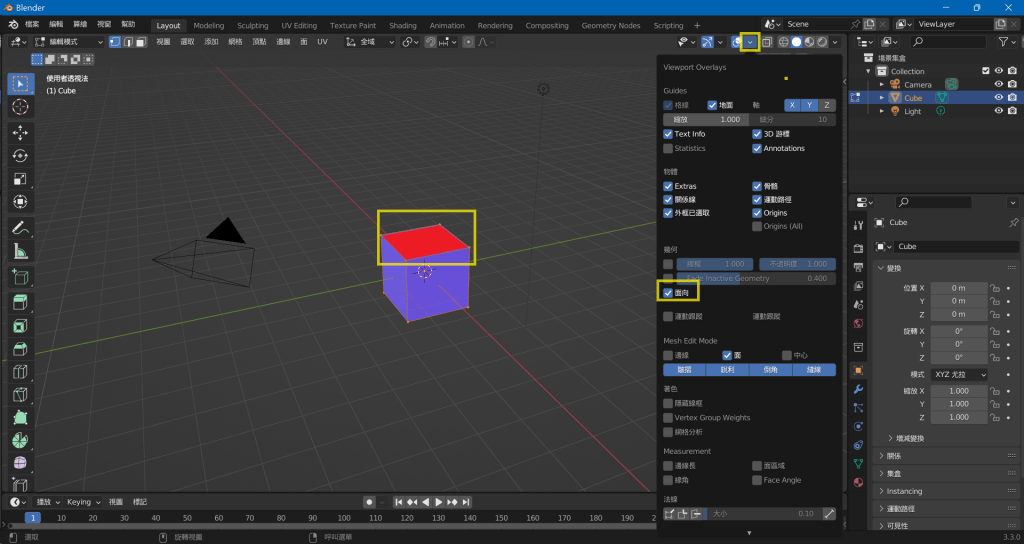Viewport: 1024px width, 544px height.
Task: Expand the Instancing panel
Action: [x=904, y=491]
